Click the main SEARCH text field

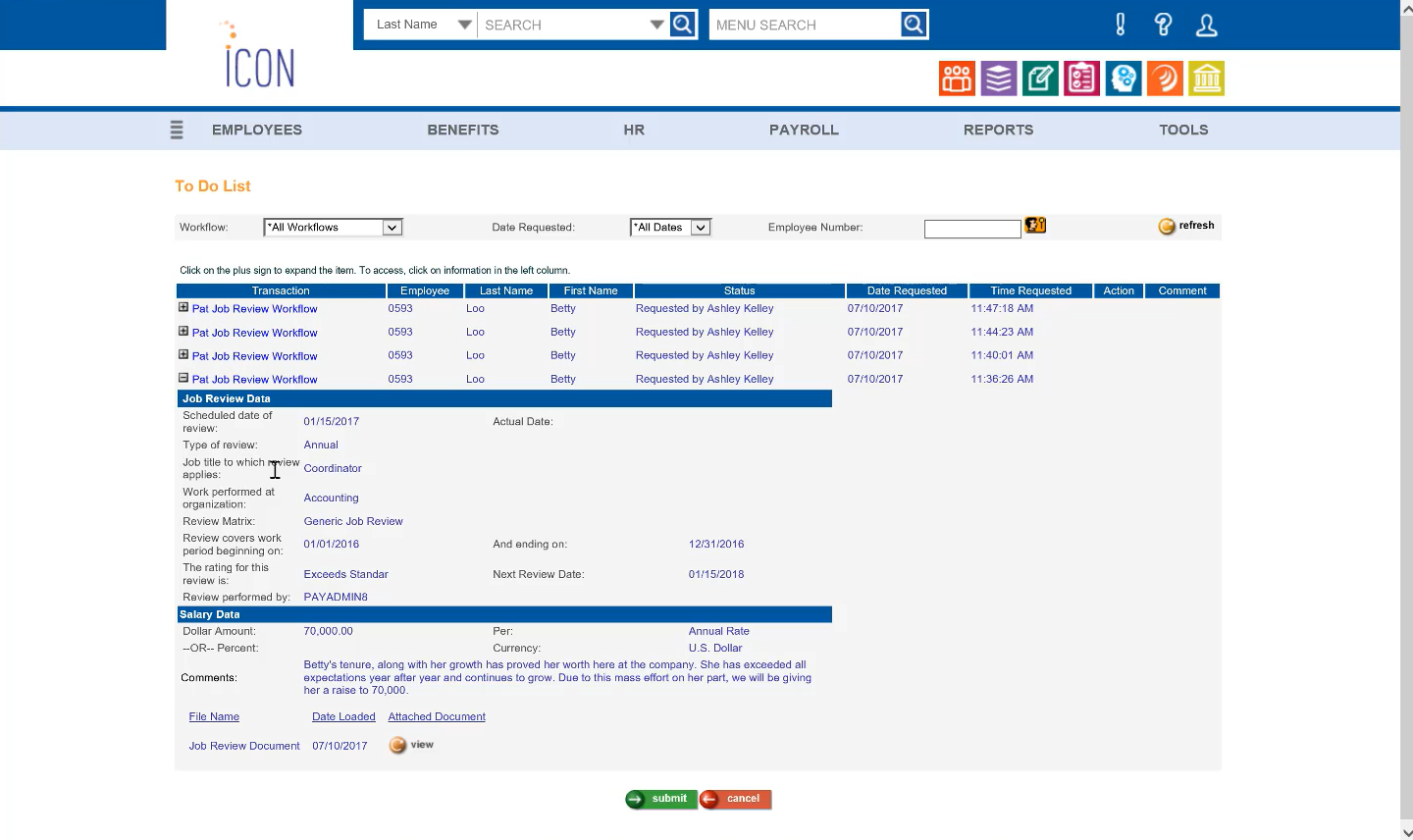point(561,25)
